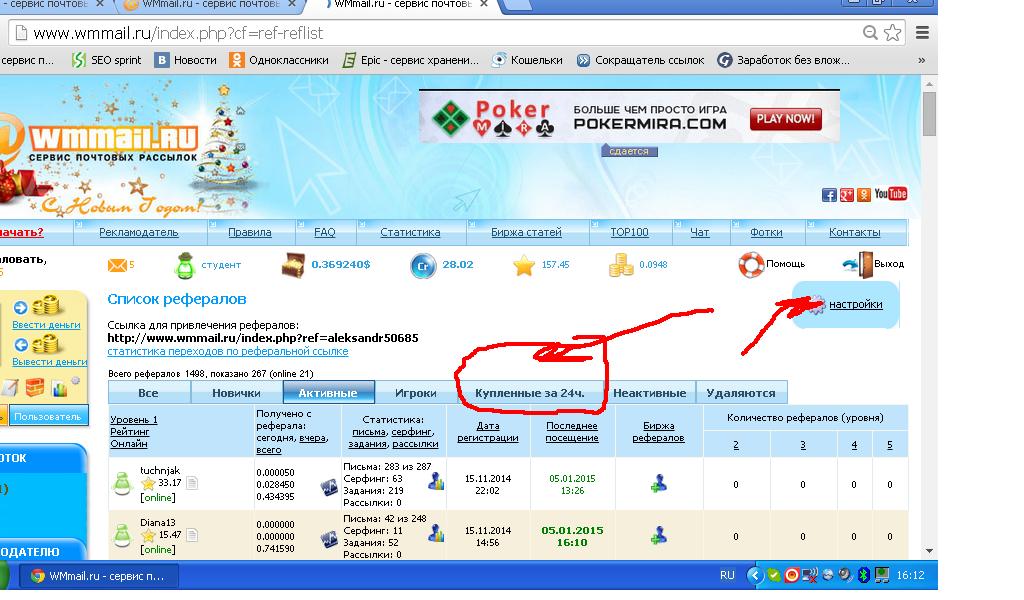Screen dimensions: 1024x600
Task: Select the Неактивные referrals tab
Action: pyautogui.click(x=649, y=393)
